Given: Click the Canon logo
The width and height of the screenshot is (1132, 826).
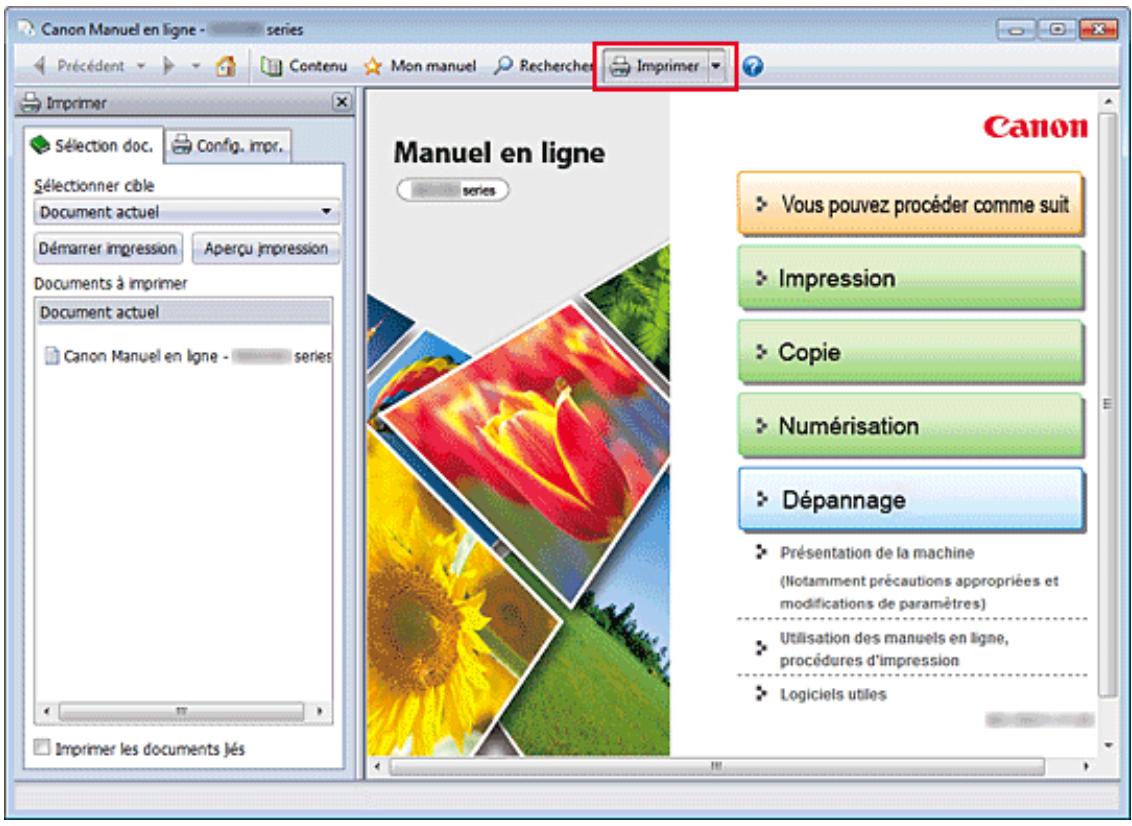Looking at the screenshot, I should click(1035, 127).
